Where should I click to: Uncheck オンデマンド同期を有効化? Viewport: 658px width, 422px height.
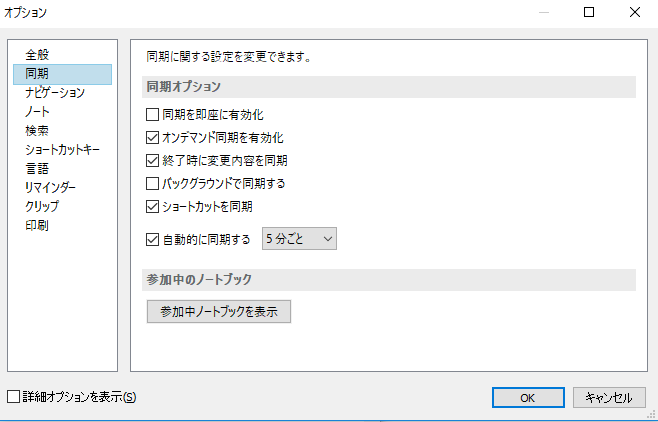[x=153, y=138]
